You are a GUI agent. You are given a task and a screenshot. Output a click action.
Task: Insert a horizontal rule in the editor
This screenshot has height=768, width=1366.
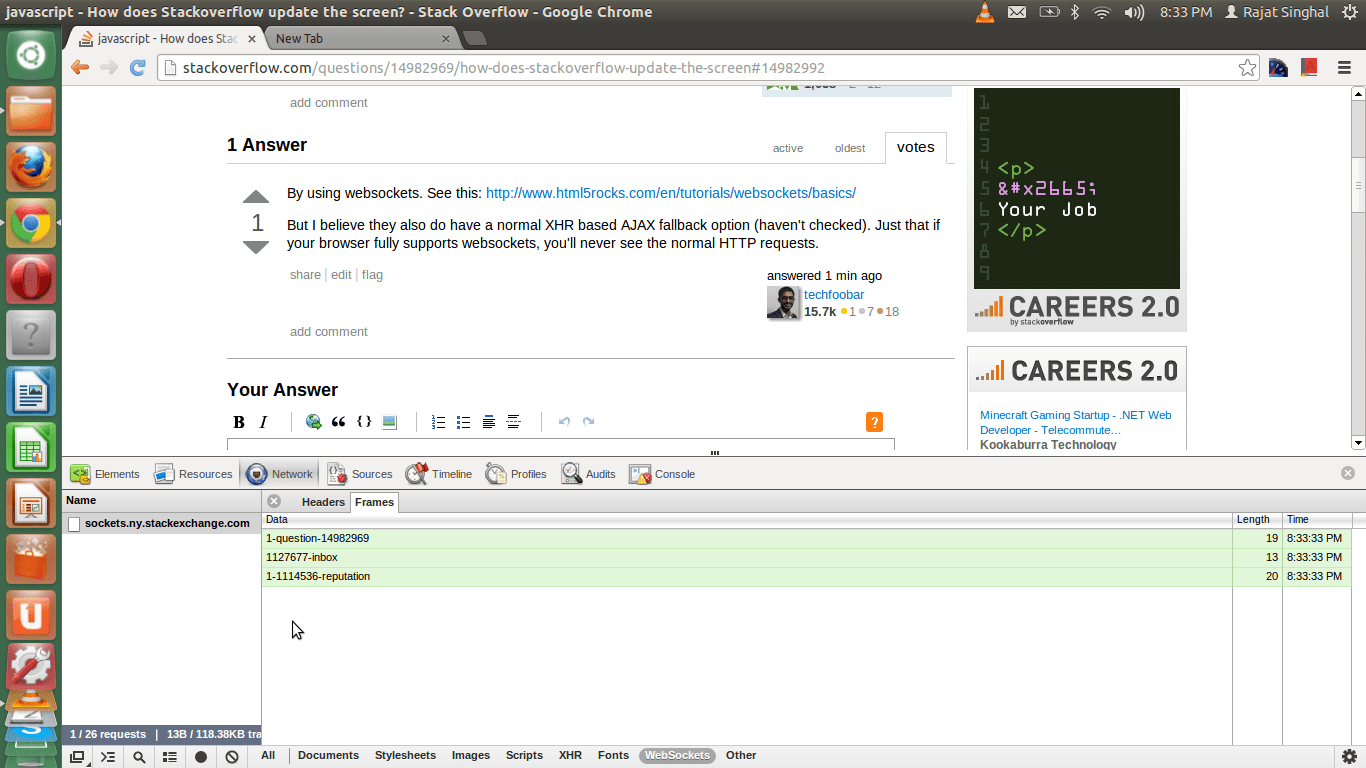tap(514, 422)
